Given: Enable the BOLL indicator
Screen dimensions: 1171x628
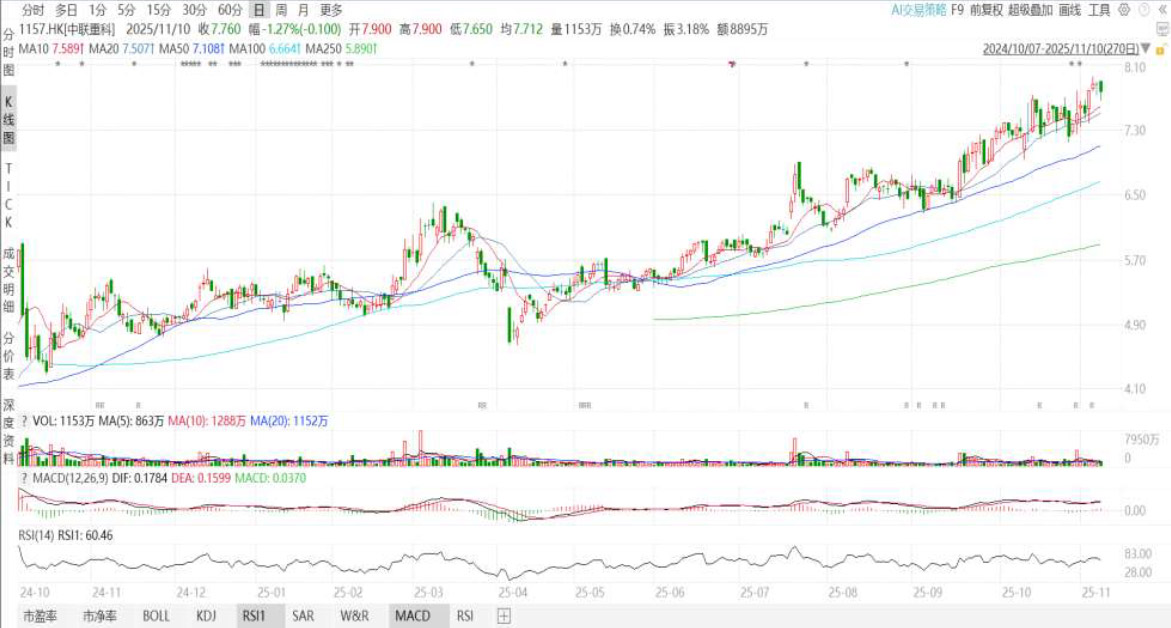Looking at the screenshot, I should coord(156,615).
